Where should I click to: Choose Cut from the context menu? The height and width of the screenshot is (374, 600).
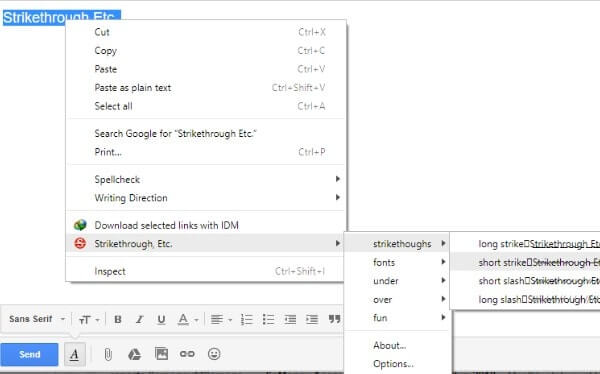(206, 32)
